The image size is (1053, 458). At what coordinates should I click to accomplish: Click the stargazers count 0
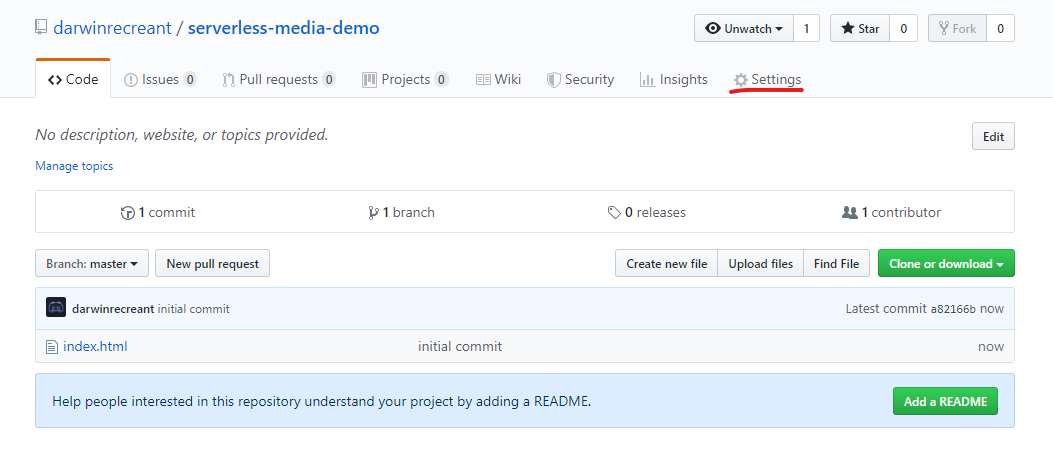903,28
